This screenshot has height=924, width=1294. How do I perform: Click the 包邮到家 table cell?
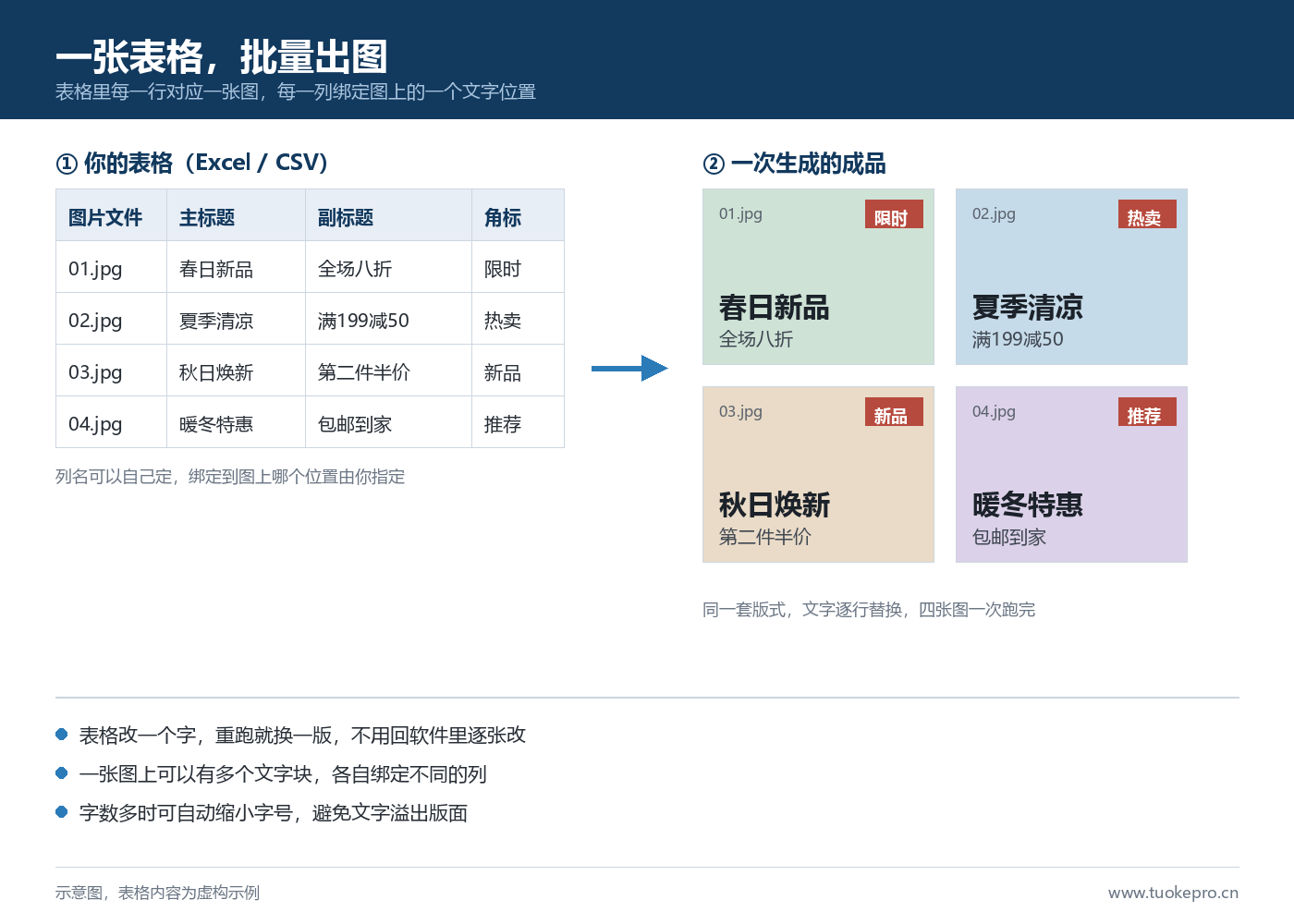pyautogui.click(x=389, y=422)
